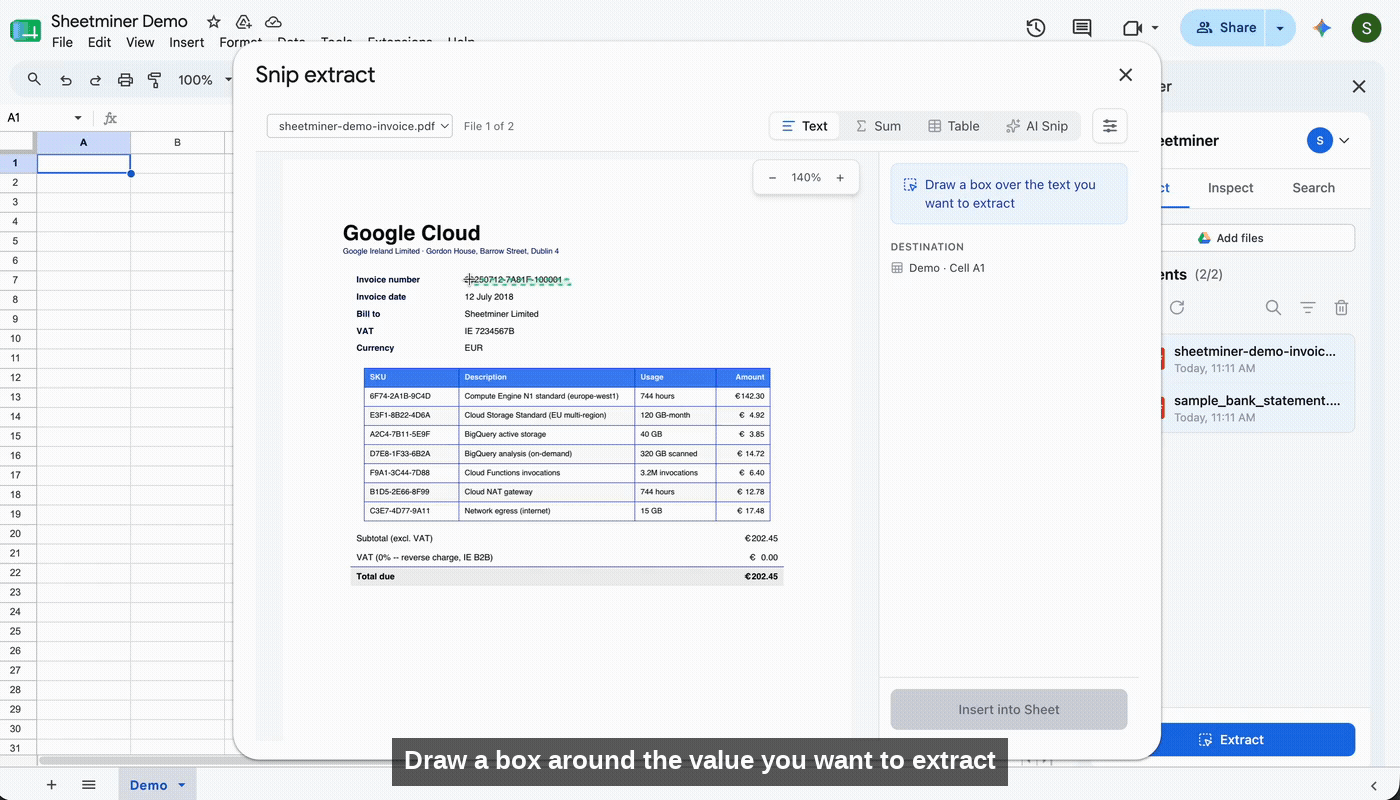1400x800 pixels.
Task: Open the snip settings sliders icon
Action: [x=1110, y=126]
